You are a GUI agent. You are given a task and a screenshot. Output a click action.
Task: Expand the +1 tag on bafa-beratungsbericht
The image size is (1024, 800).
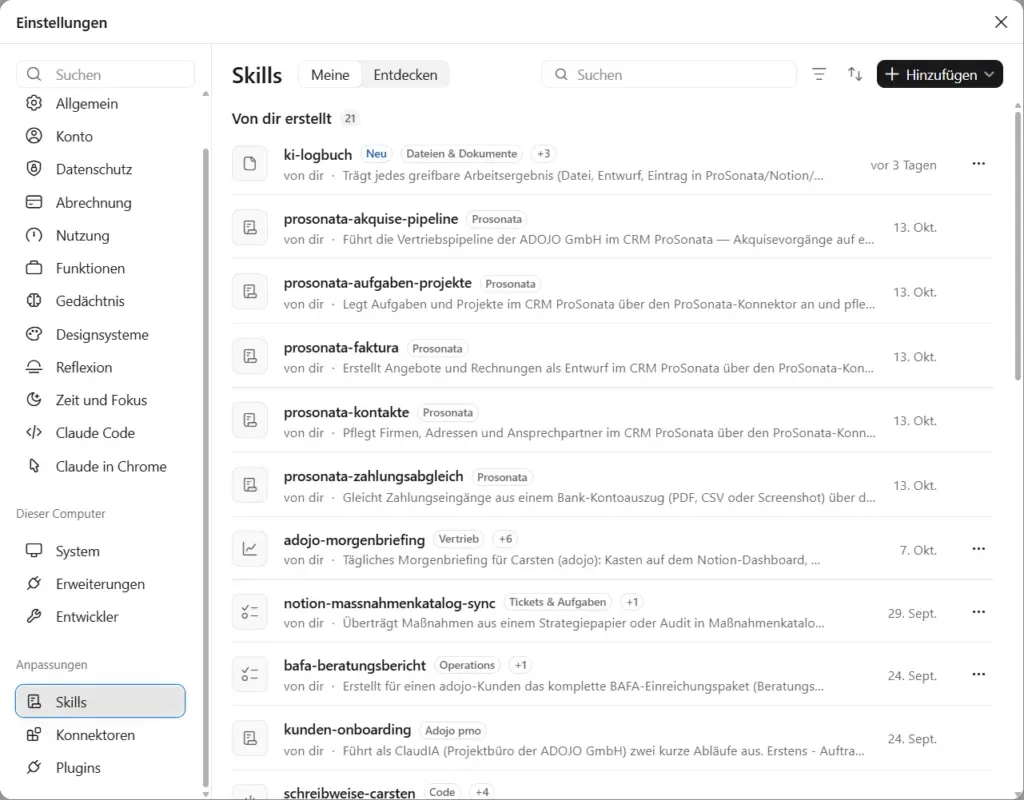520,665
